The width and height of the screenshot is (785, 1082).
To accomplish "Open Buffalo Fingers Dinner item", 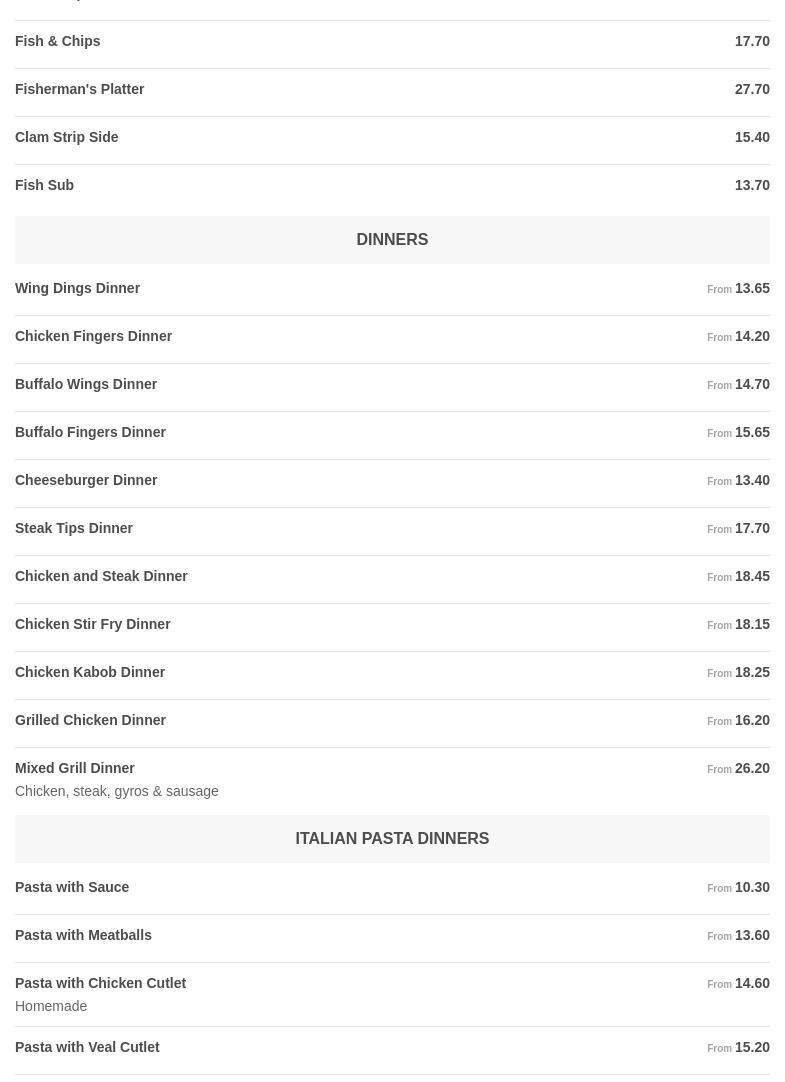I will [91, 433].
